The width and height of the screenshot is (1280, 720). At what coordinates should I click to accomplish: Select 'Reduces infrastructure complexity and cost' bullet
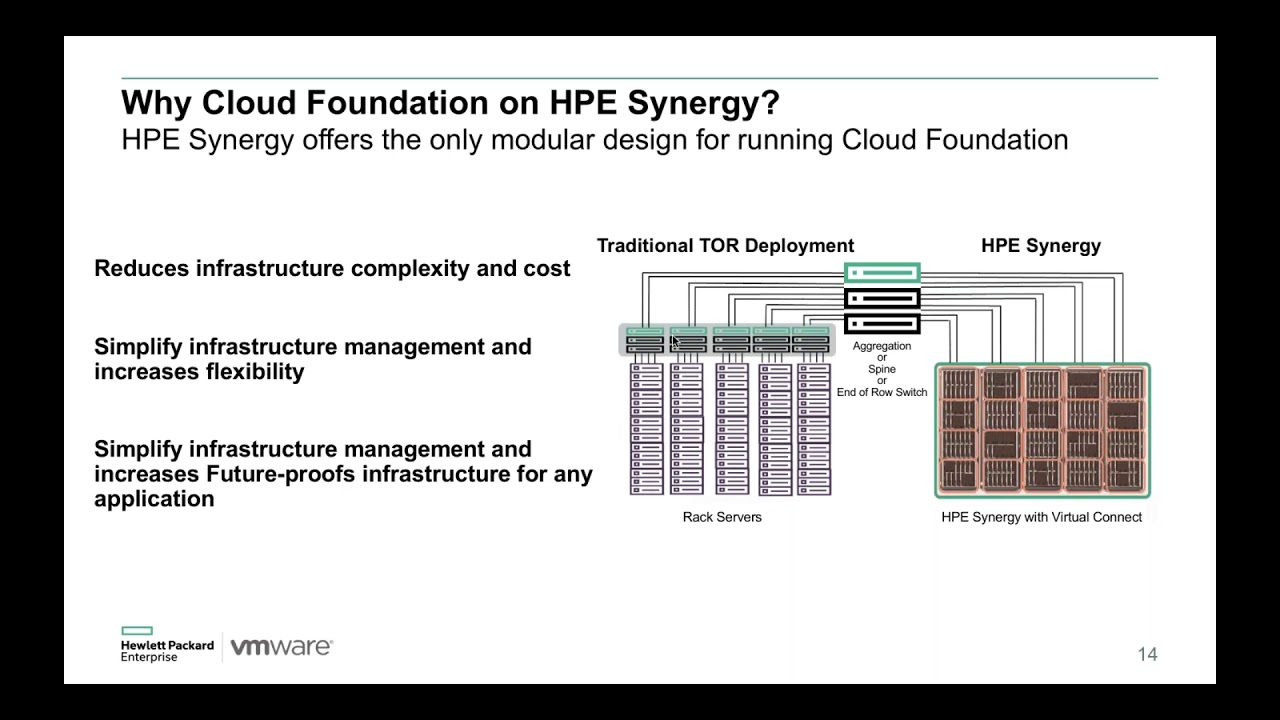tap(332, 268)
